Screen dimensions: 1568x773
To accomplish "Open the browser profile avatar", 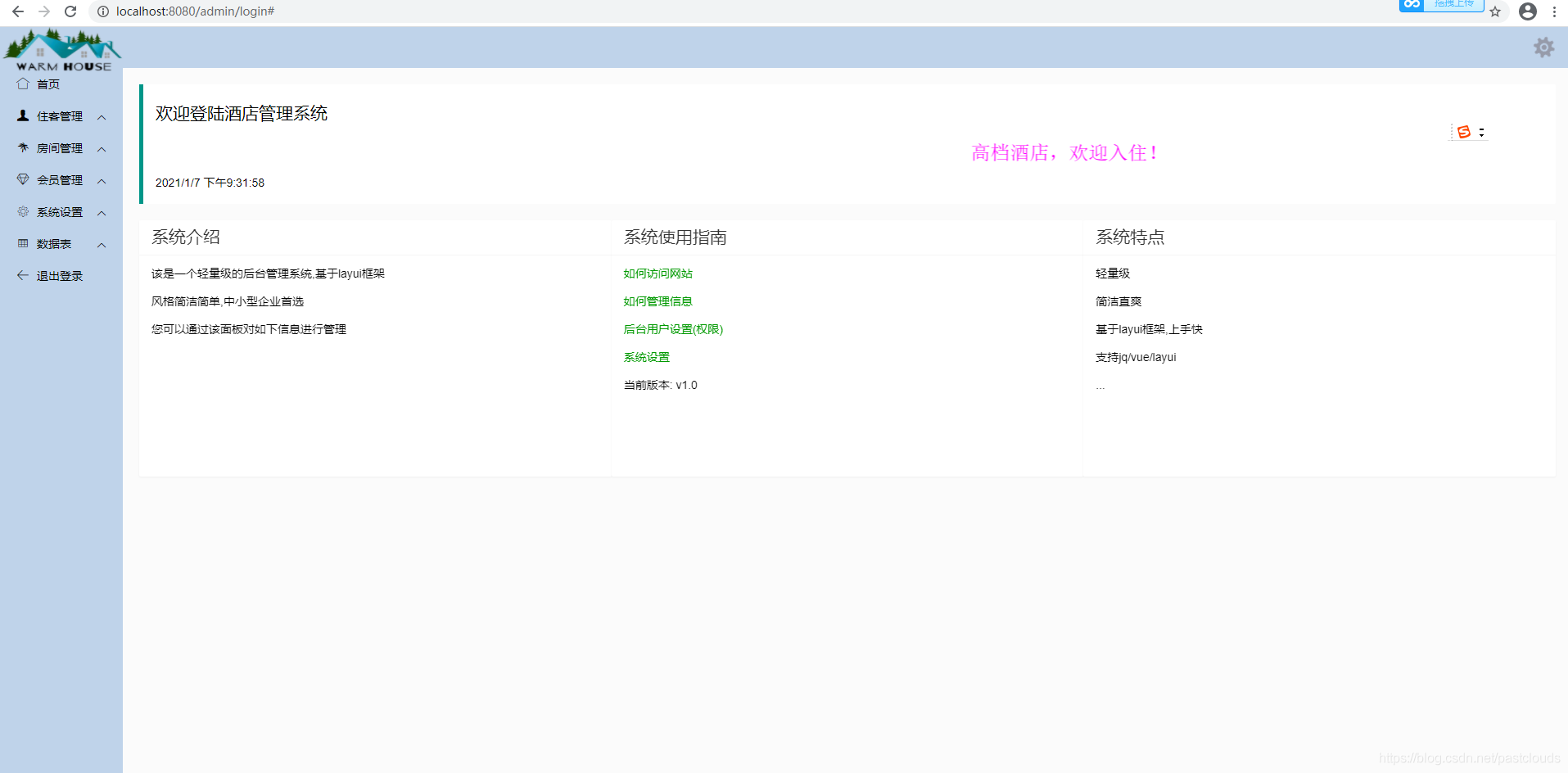I will [x=1528, y=11].
